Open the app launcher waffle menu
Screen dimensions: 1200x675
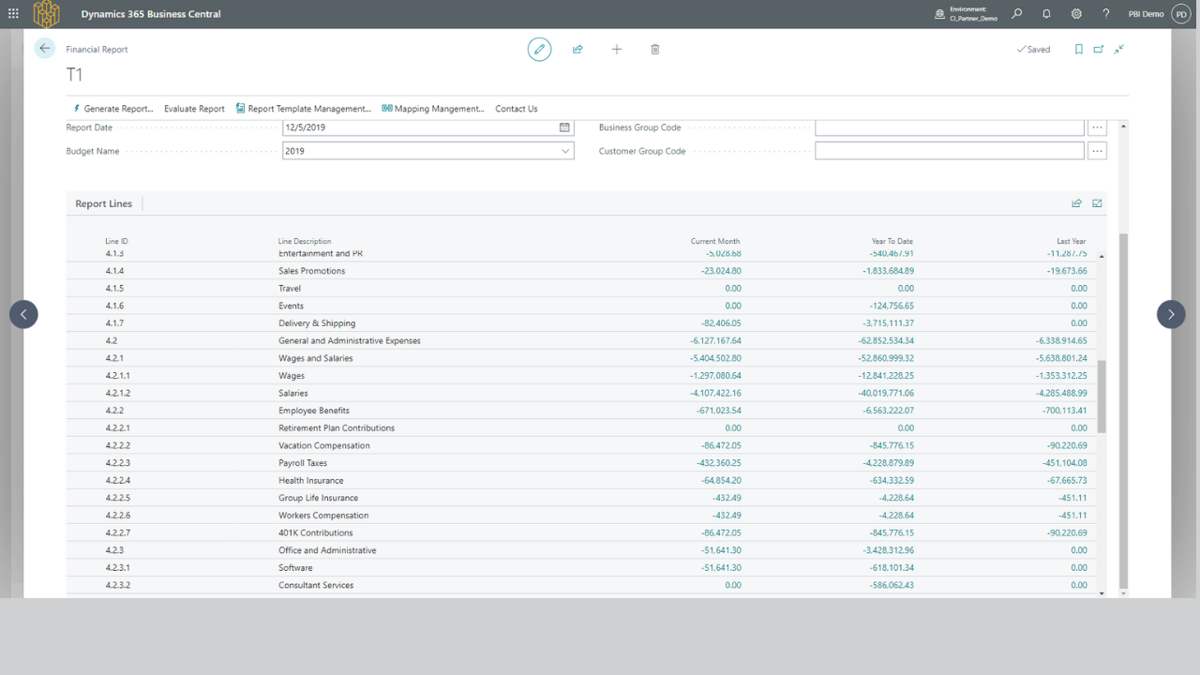pos(13,14)
